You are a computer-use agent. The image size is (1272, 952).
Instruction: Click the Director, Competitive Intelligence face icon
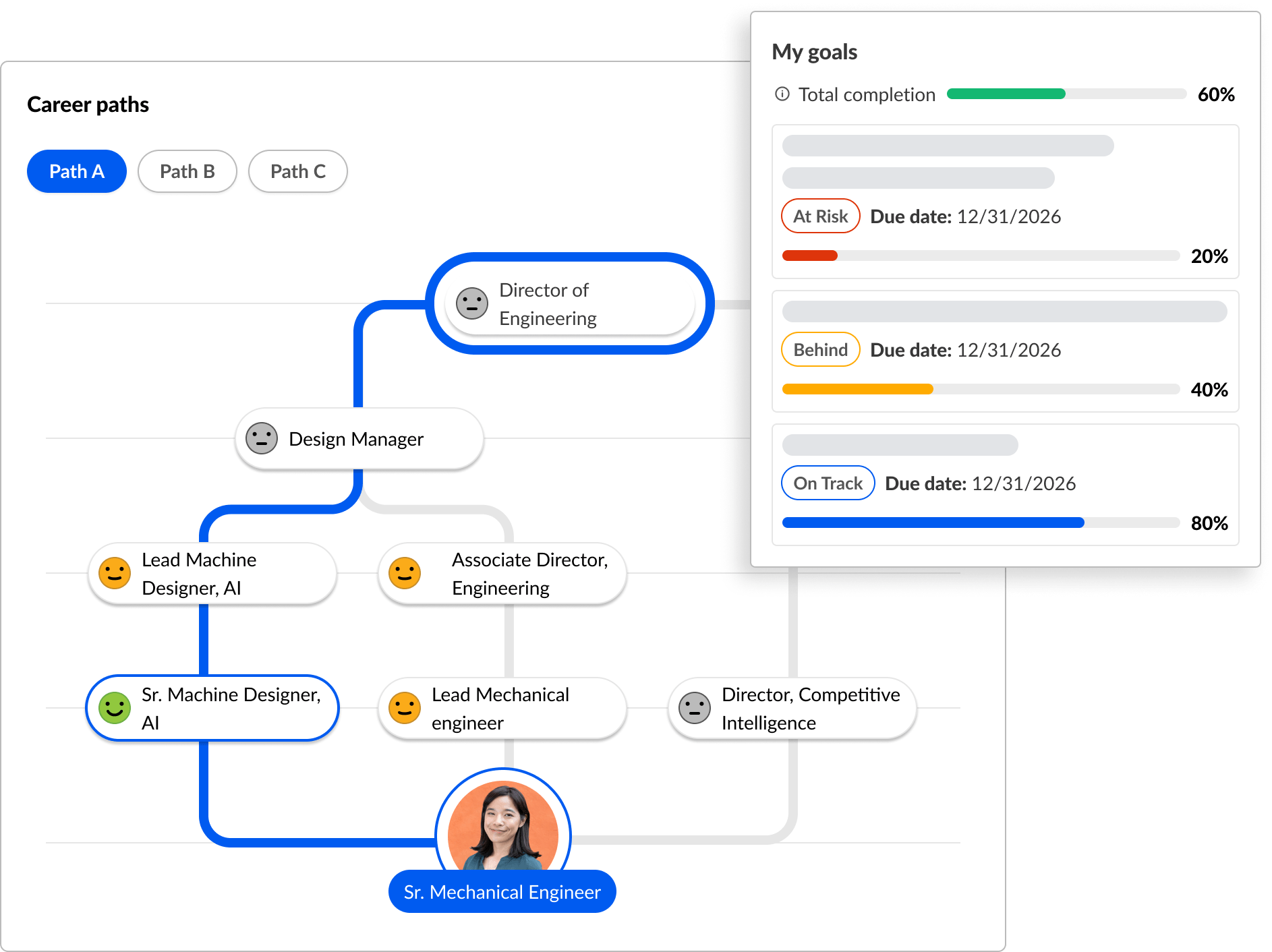pos(695,708)
